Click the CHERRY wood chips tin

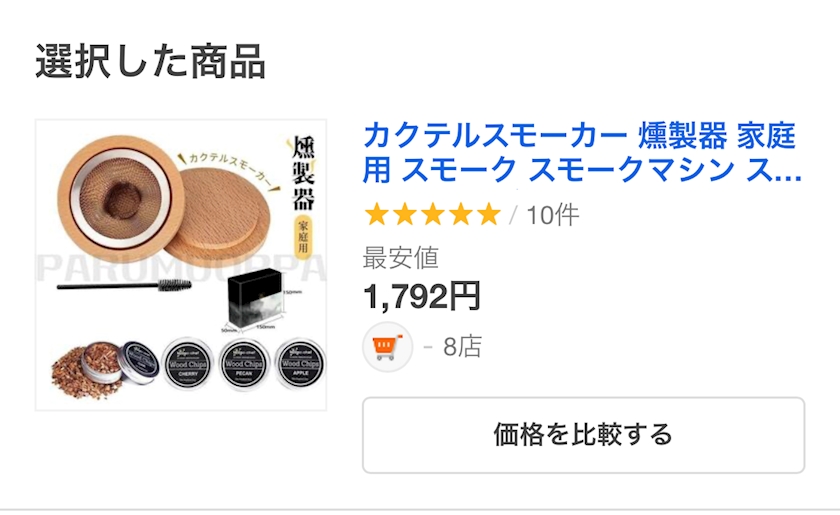pyautogui.click(x=188, y=363)
